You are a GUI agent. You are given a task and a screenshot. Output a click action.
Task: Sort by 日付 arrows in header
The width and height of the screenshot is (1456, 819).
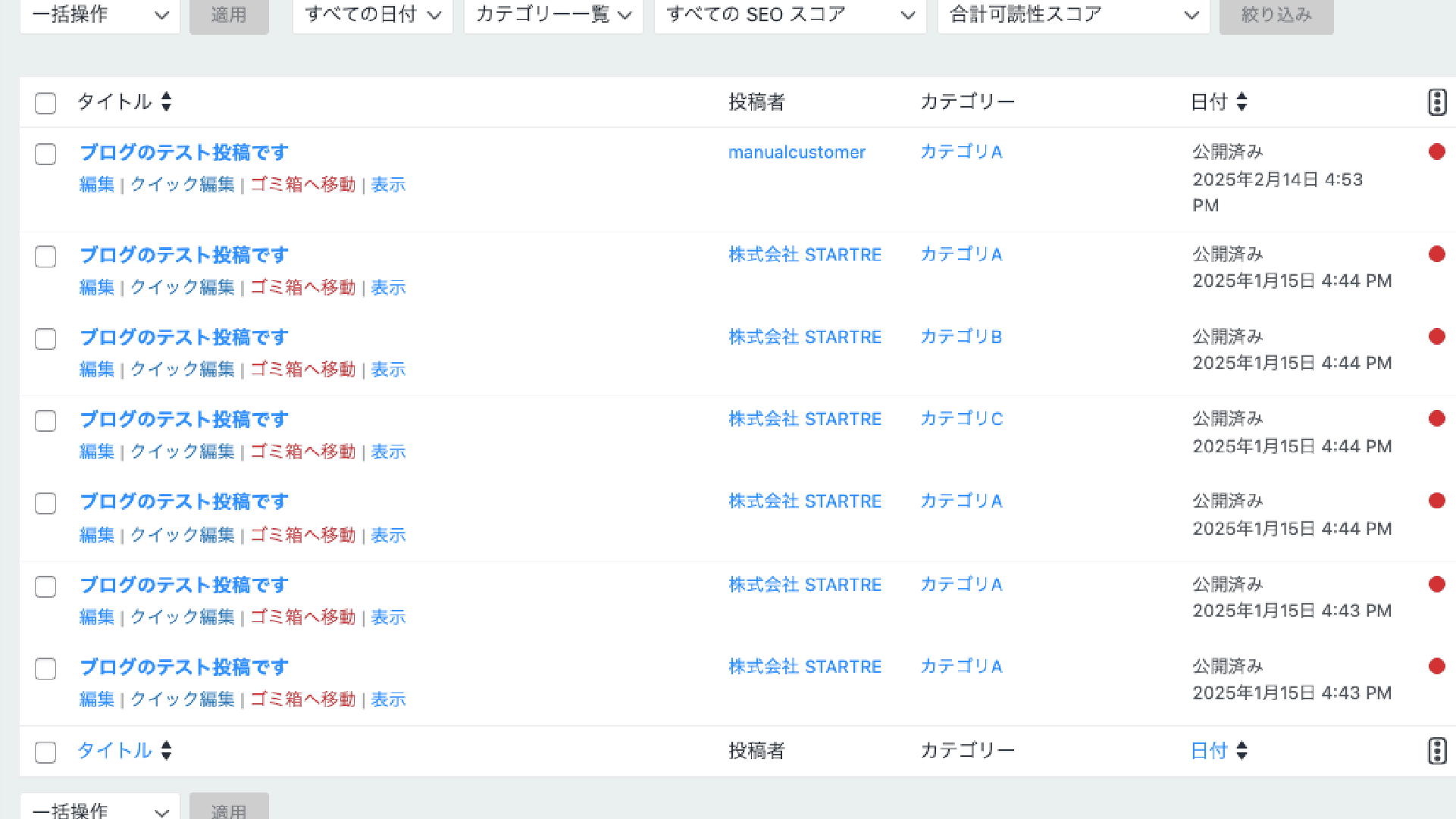tap(1242, 102)
